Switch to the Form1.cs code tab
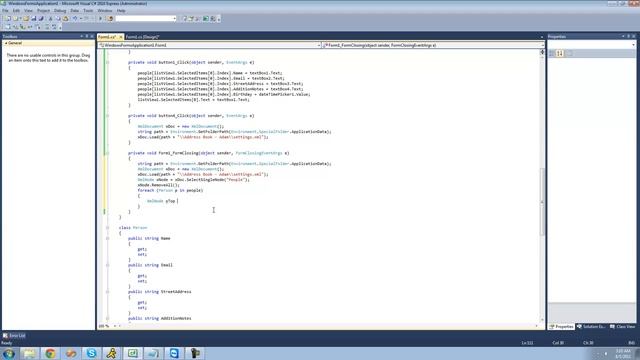 point(107,37)
